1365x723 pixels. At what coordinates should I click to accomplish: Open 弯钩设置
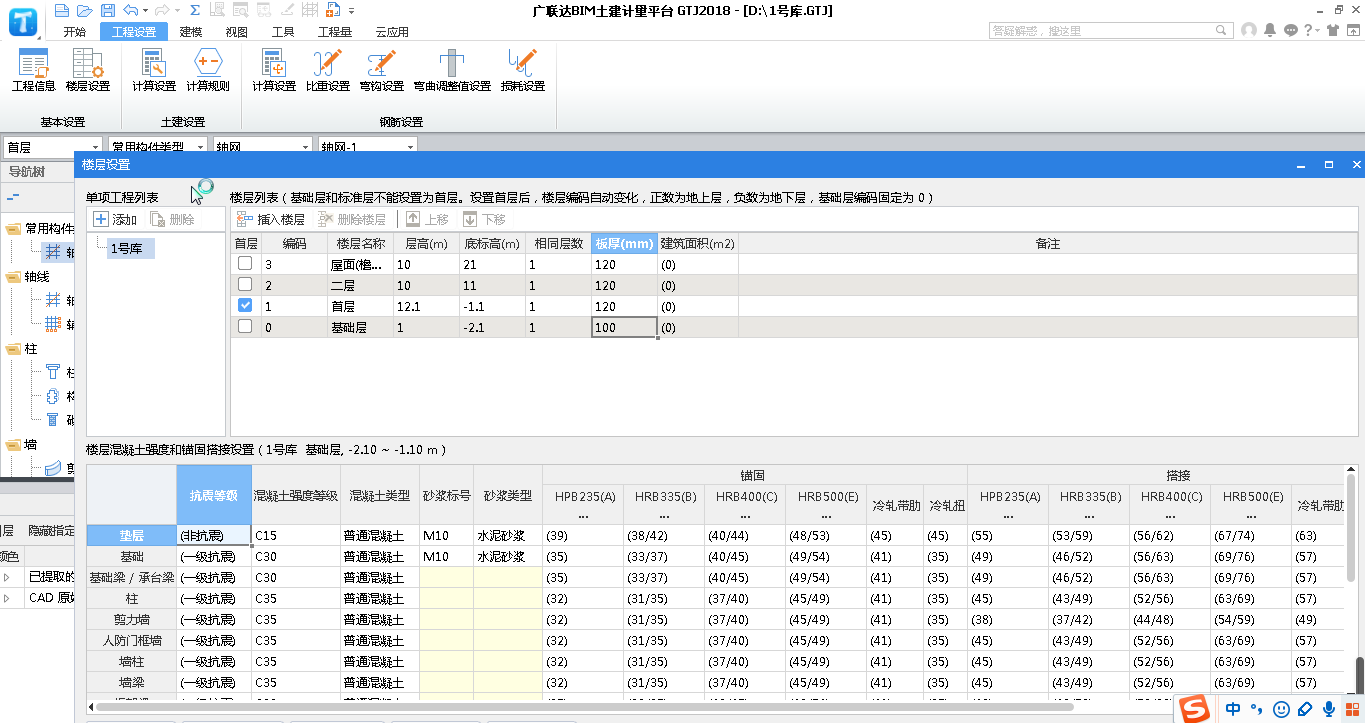(x=382, y=71)
